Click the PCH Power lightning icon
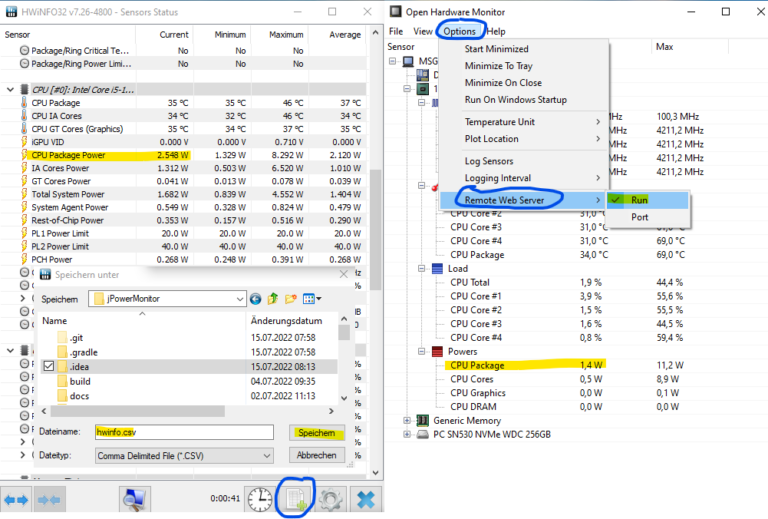The image size is (768, 519). pyautogui.click(x=24, y=260)
